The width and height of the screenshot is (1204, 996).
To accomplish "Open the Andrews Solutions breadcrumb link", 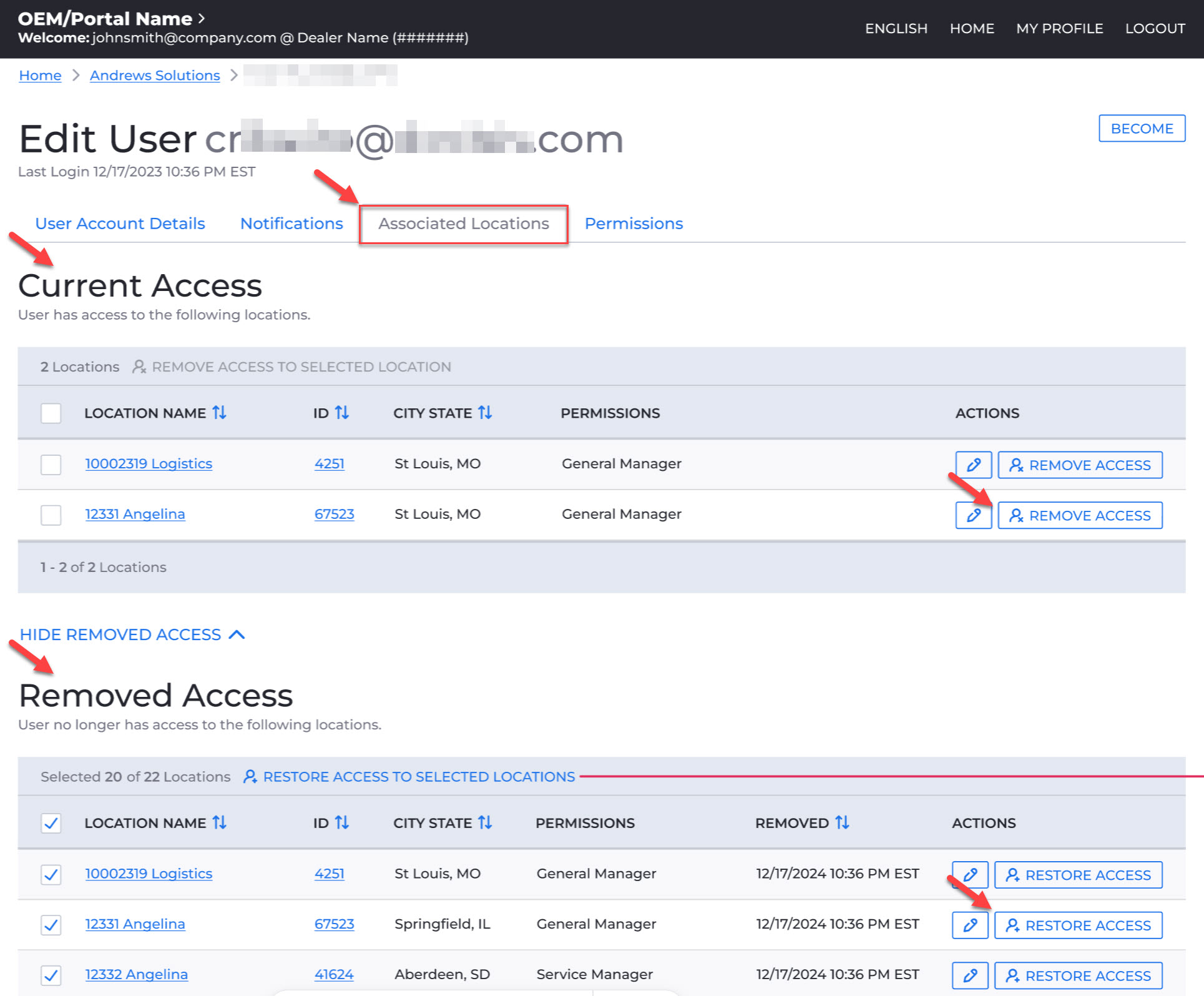I will [x=155, y=76].
